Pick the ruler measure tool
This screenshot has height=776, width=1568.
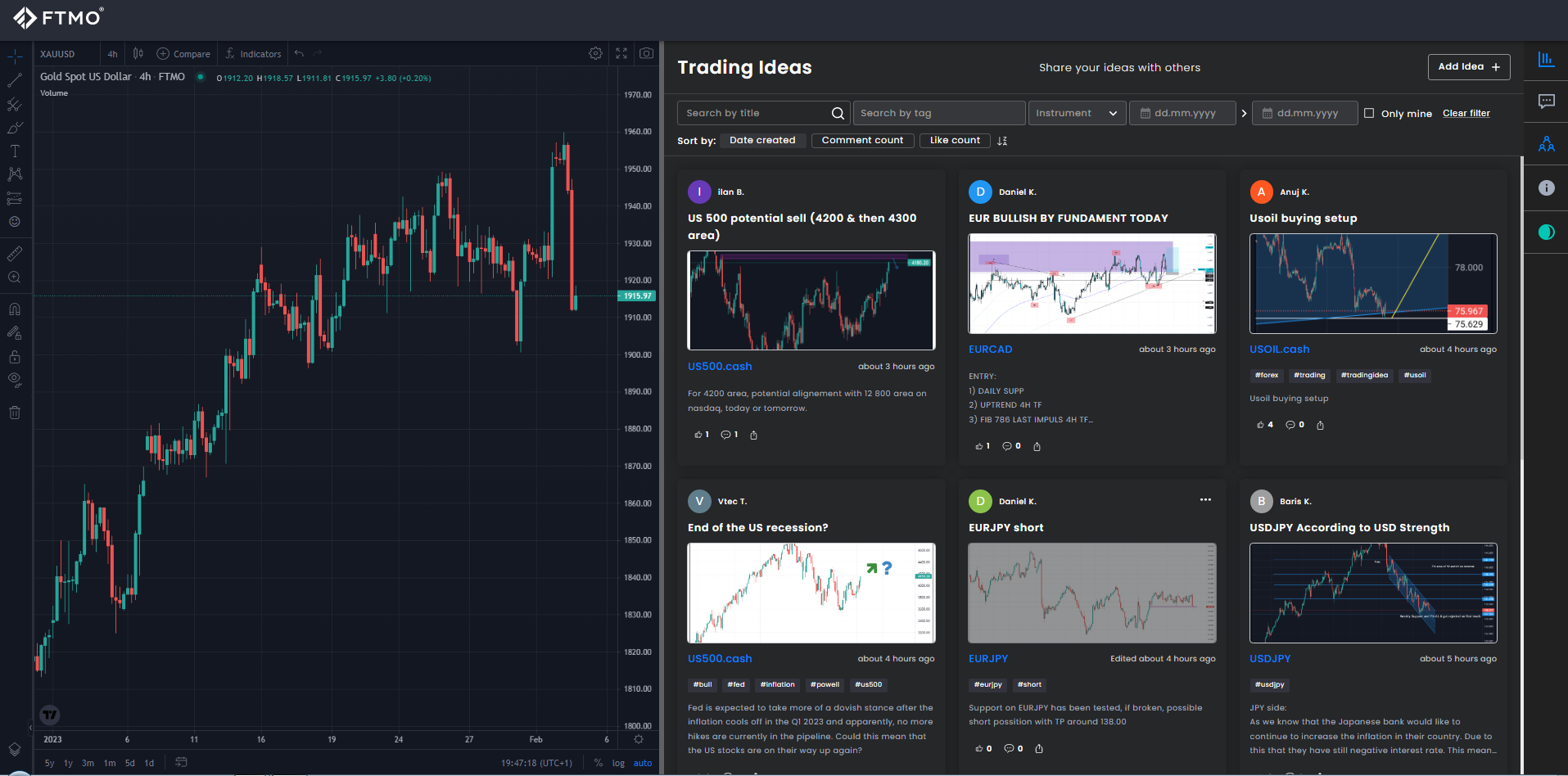click(x=15, y=254)
